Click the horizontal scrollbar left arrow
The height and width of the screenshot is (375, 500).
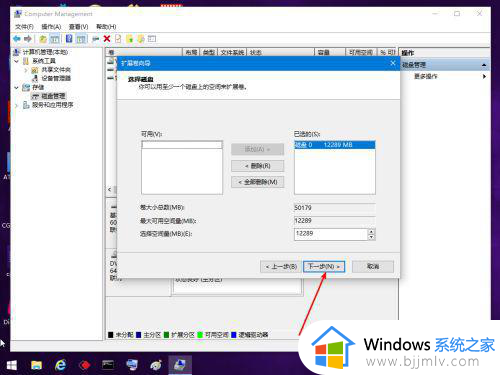(110, 189)
